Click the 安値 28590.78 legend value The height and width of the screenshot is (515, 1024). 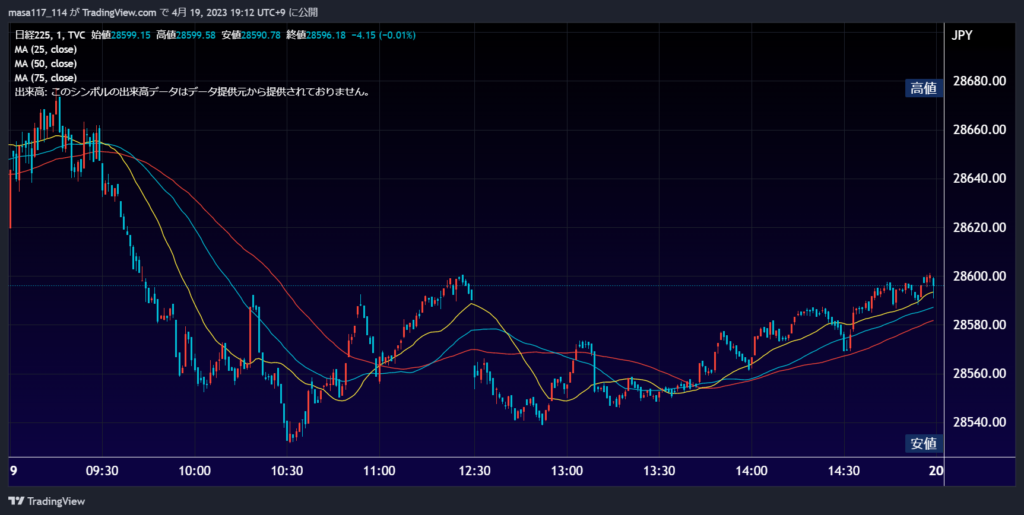(251, 35)
